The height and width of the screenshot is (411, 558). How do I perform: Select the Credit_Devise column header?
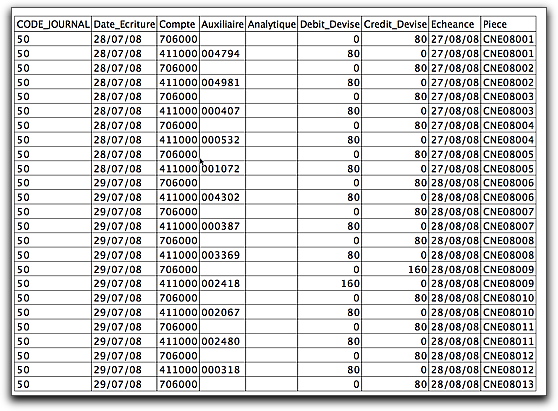click(395, 24)
